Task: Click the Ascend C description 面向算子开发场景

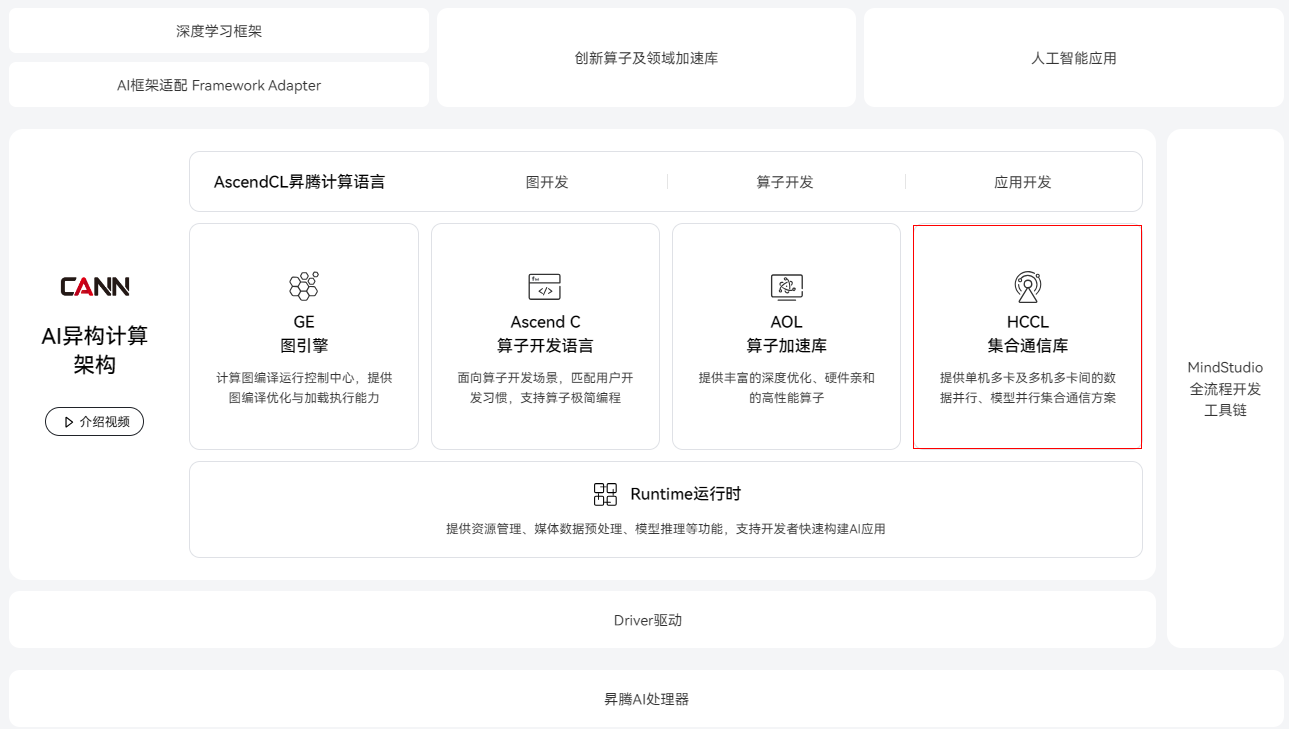Action: 545,388
